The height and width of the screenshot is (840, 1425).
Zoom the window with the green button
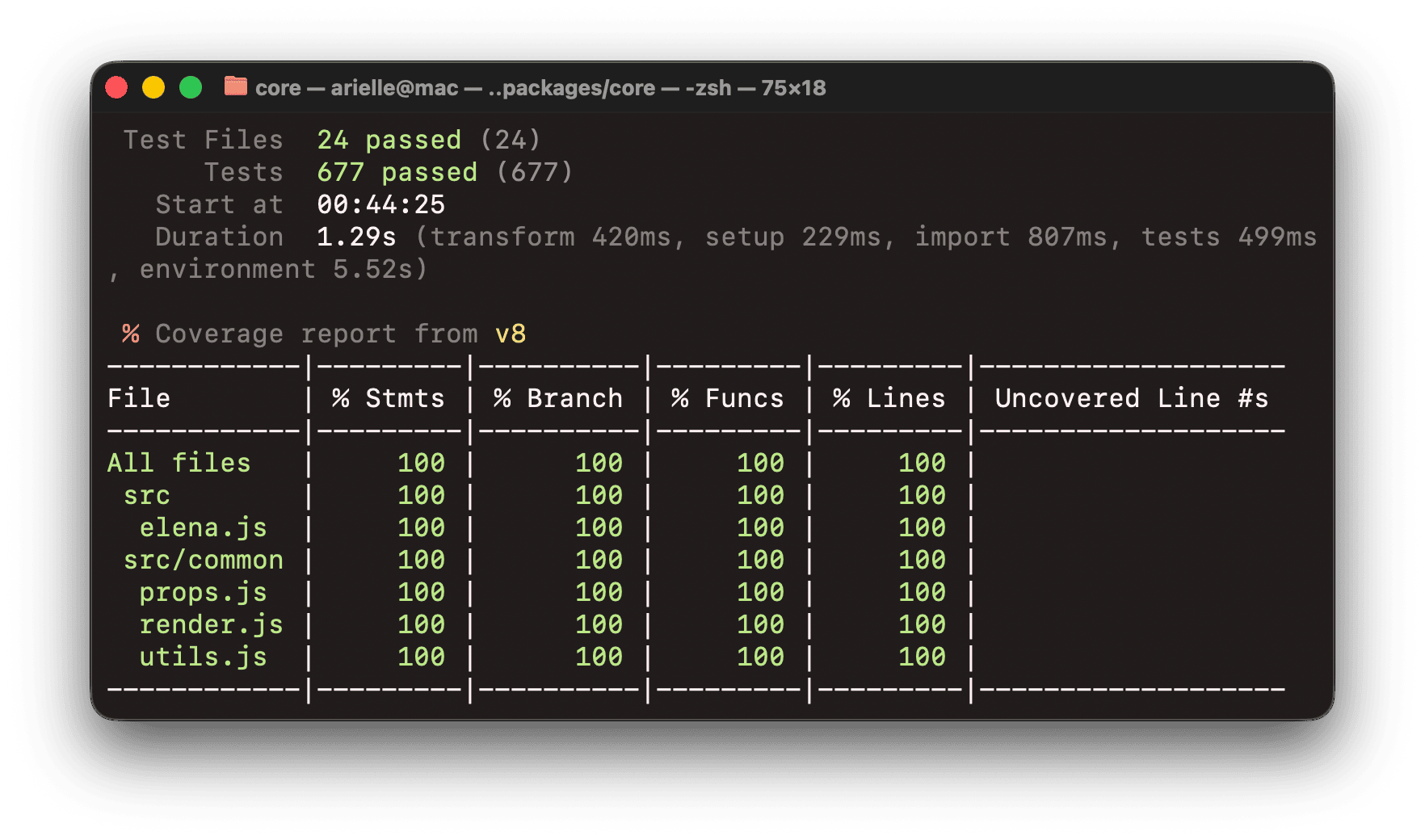(x=191, y=87)
